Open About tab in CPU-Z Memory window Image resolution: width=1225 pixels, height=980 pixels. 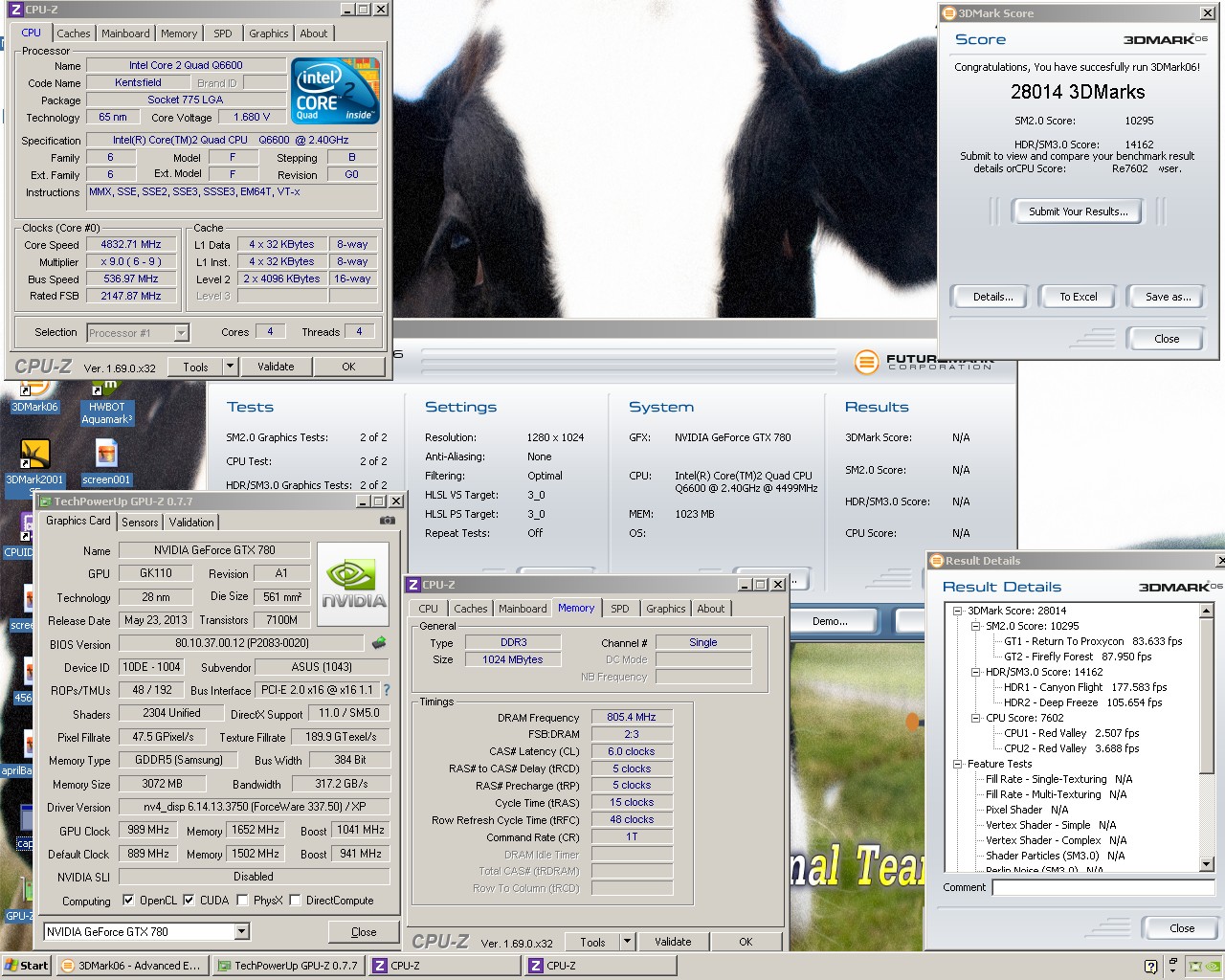(710, 609)
